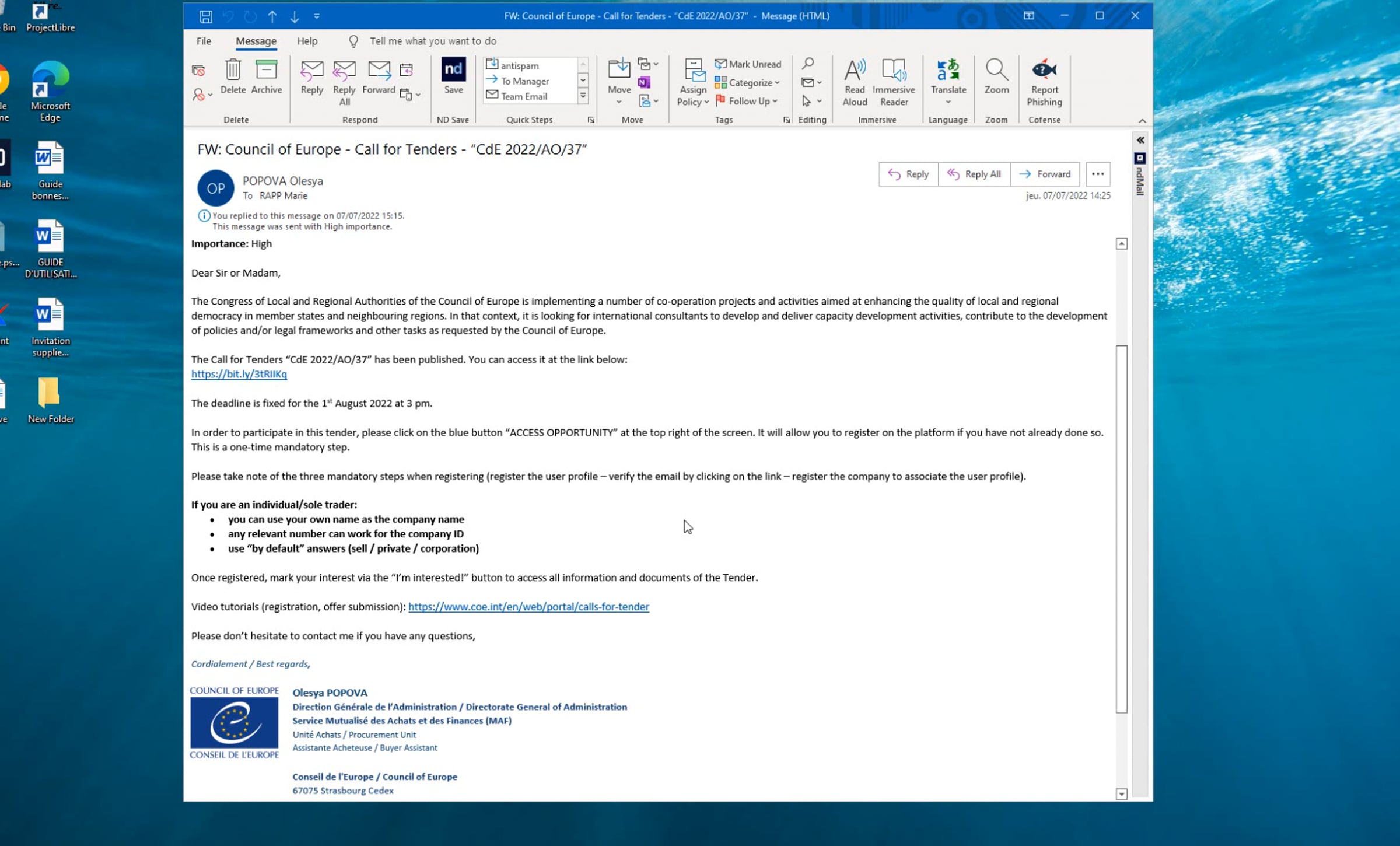Click the ndMail icon in the side panel
The height and width of the screenshot is (846, 1400).
(x=1140, y=158)
